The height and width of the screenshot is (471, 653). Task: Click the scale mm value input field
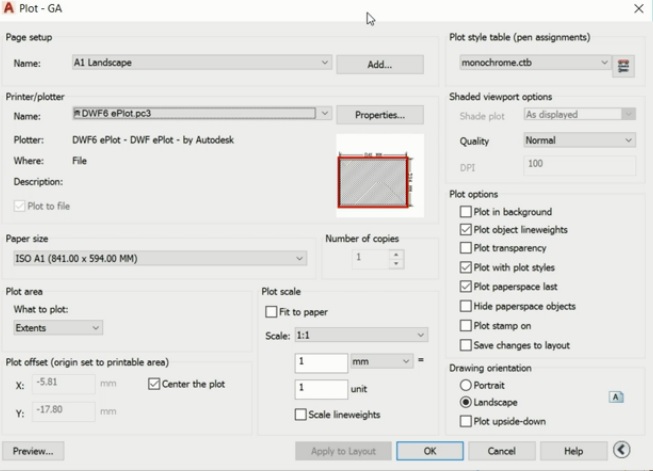pos(321,363)
